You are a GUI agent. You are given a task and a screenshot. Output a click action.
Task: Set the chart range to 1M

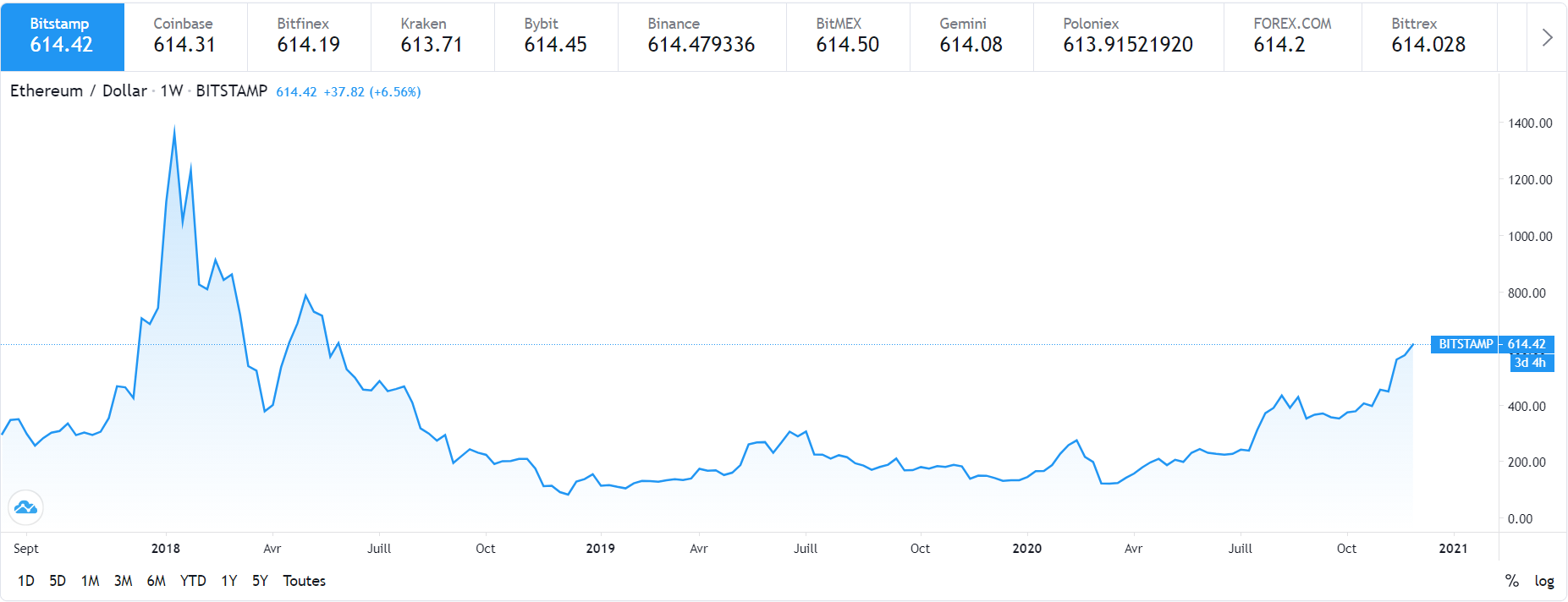coord(91,581)
